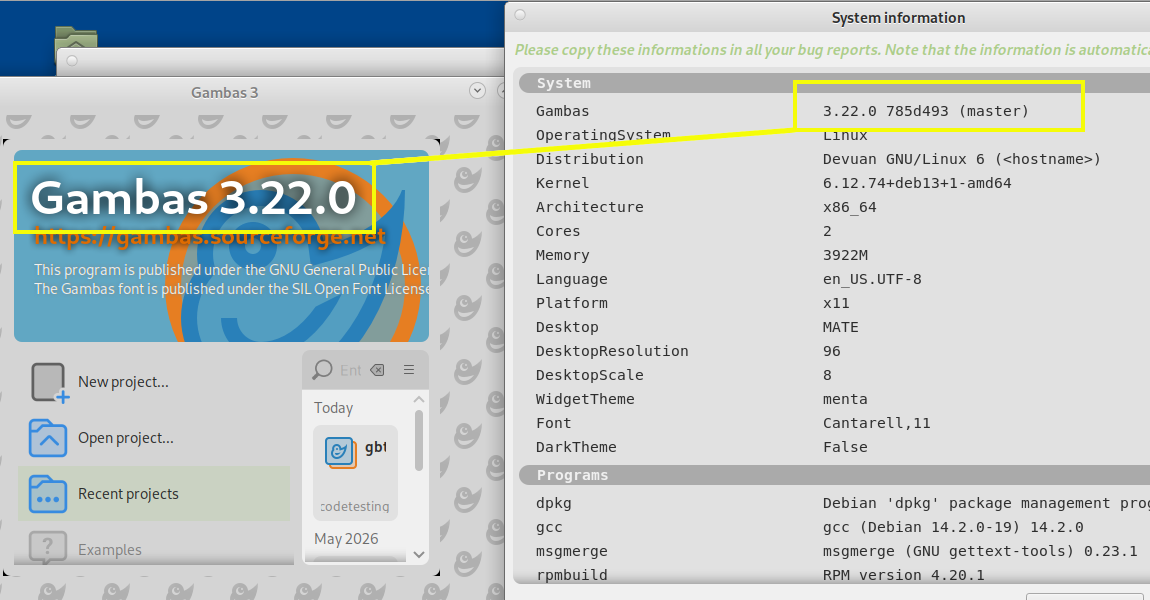Select the Cantarell,11 font value
The width and height of the screenshot is (1150, 600).
(x=876, y=423)
